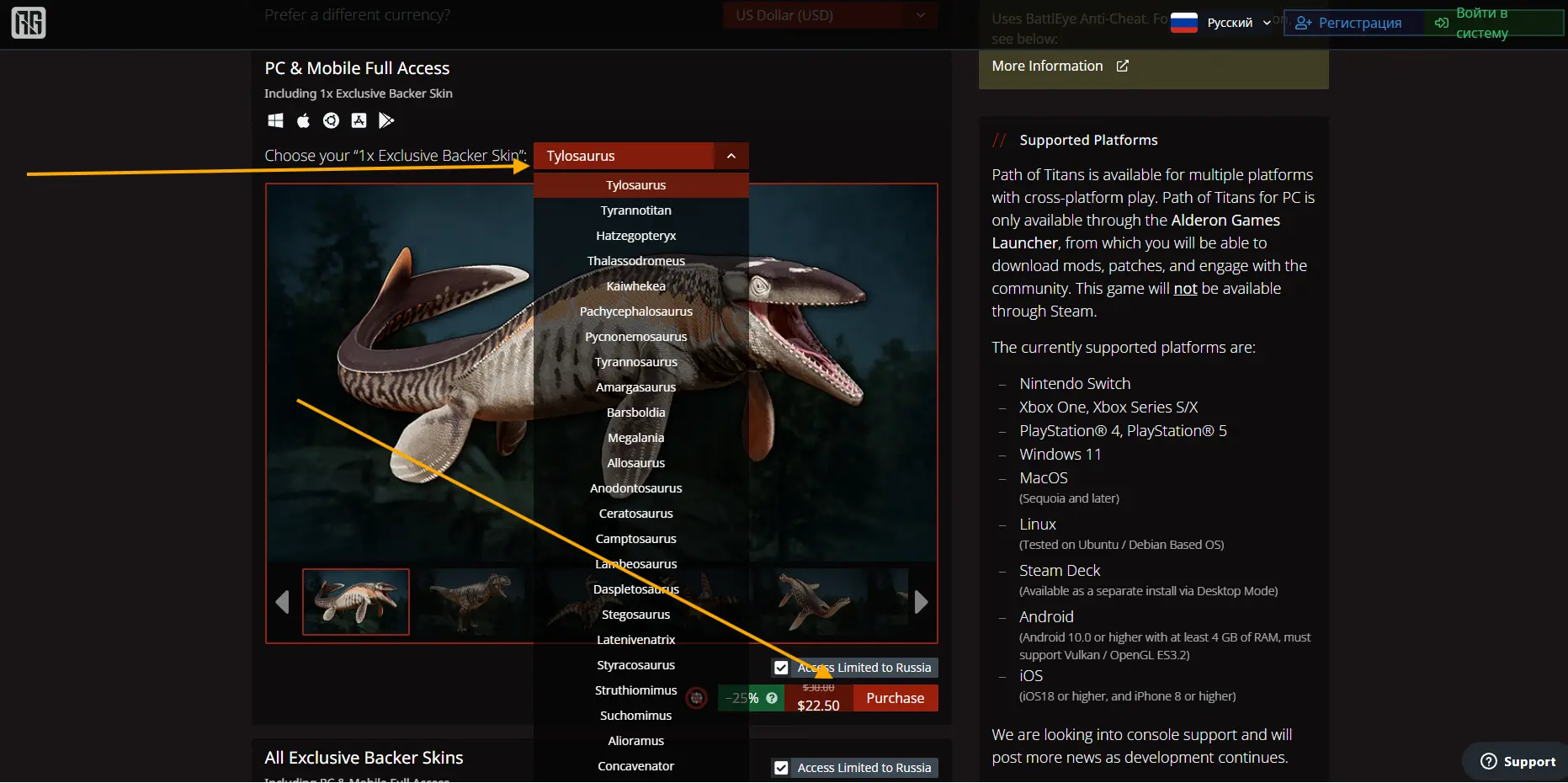1568x783 pixels.
Task: Toggle Access Limited to Russia under All Exclusive Backer Skins
Action: (781, 768)
